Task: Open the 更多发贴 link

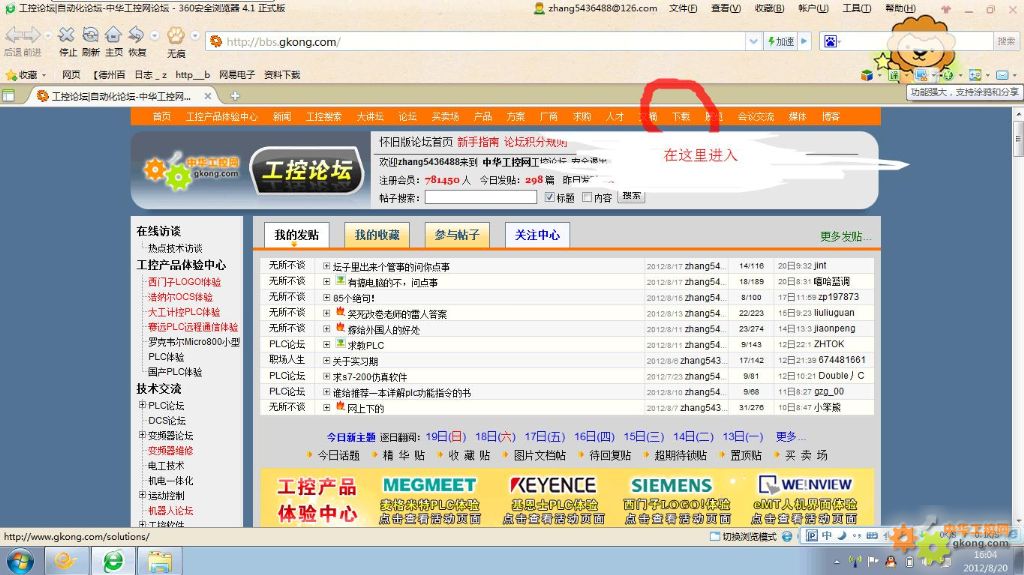Action: point(846,237)
